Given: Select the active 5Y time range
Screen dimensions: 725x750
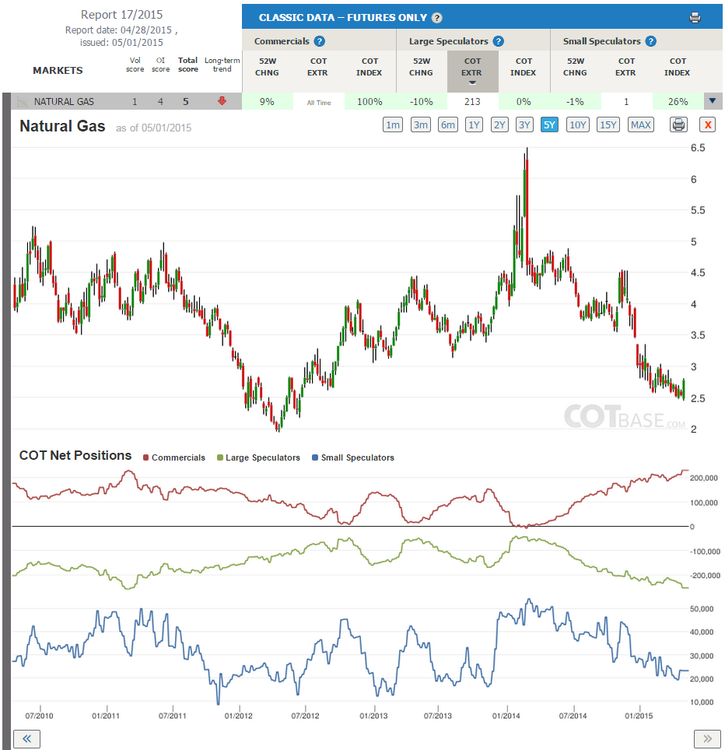Looking at the screenshot, I should [549, 125].
